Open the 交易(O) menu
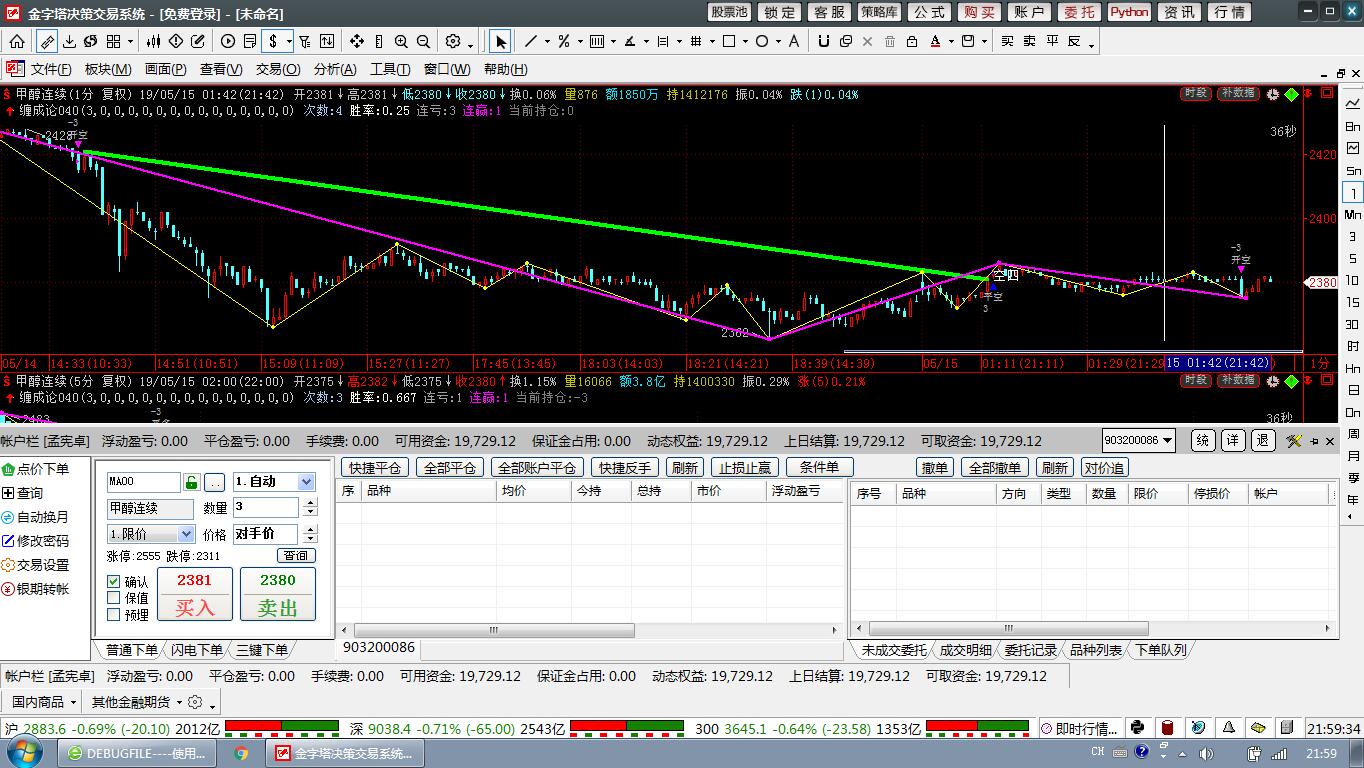Viewport: 1364px width, 768px height. tap(278, 69)
